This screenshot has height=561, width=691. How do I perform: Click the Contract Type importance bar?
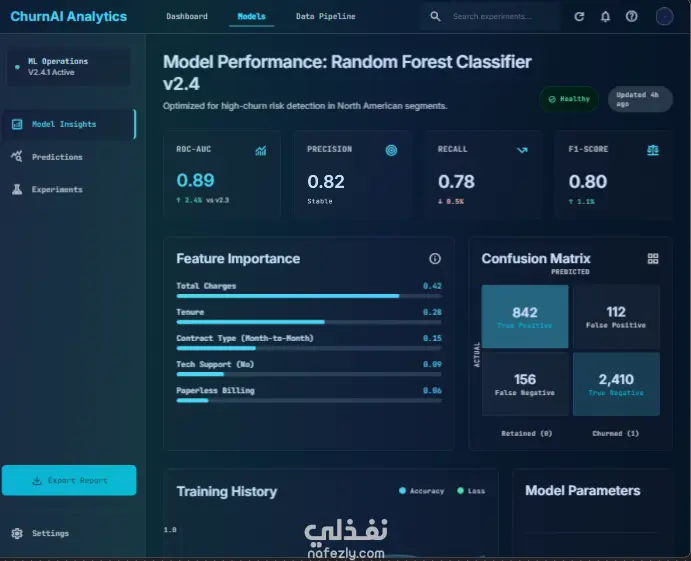pyautogui.click(x=308, y=348)
